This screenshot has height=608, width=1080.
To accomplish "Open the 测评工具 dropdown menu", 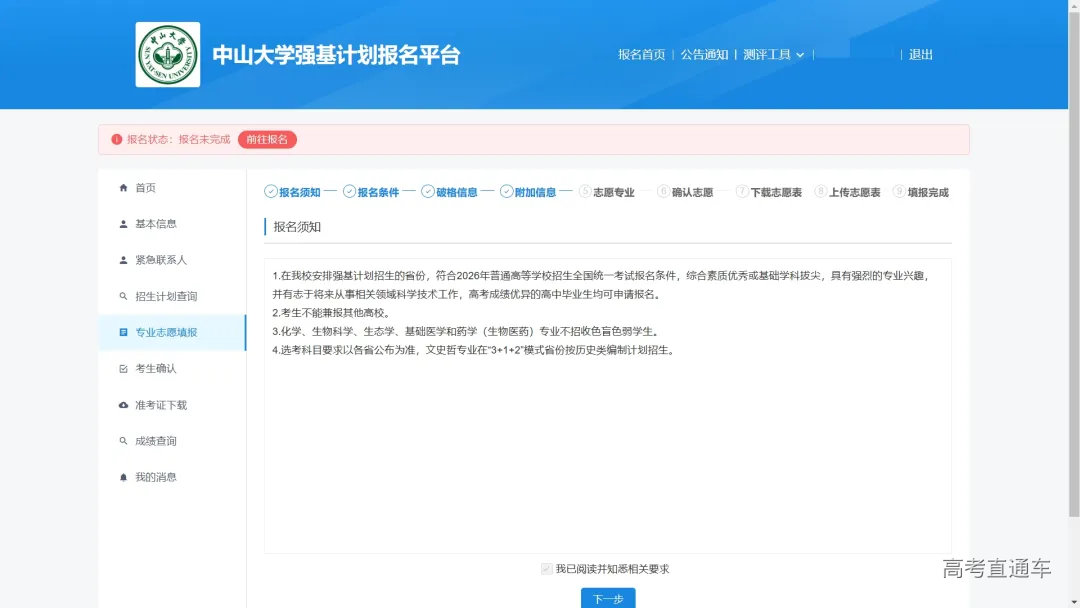I will coord(773,55).
